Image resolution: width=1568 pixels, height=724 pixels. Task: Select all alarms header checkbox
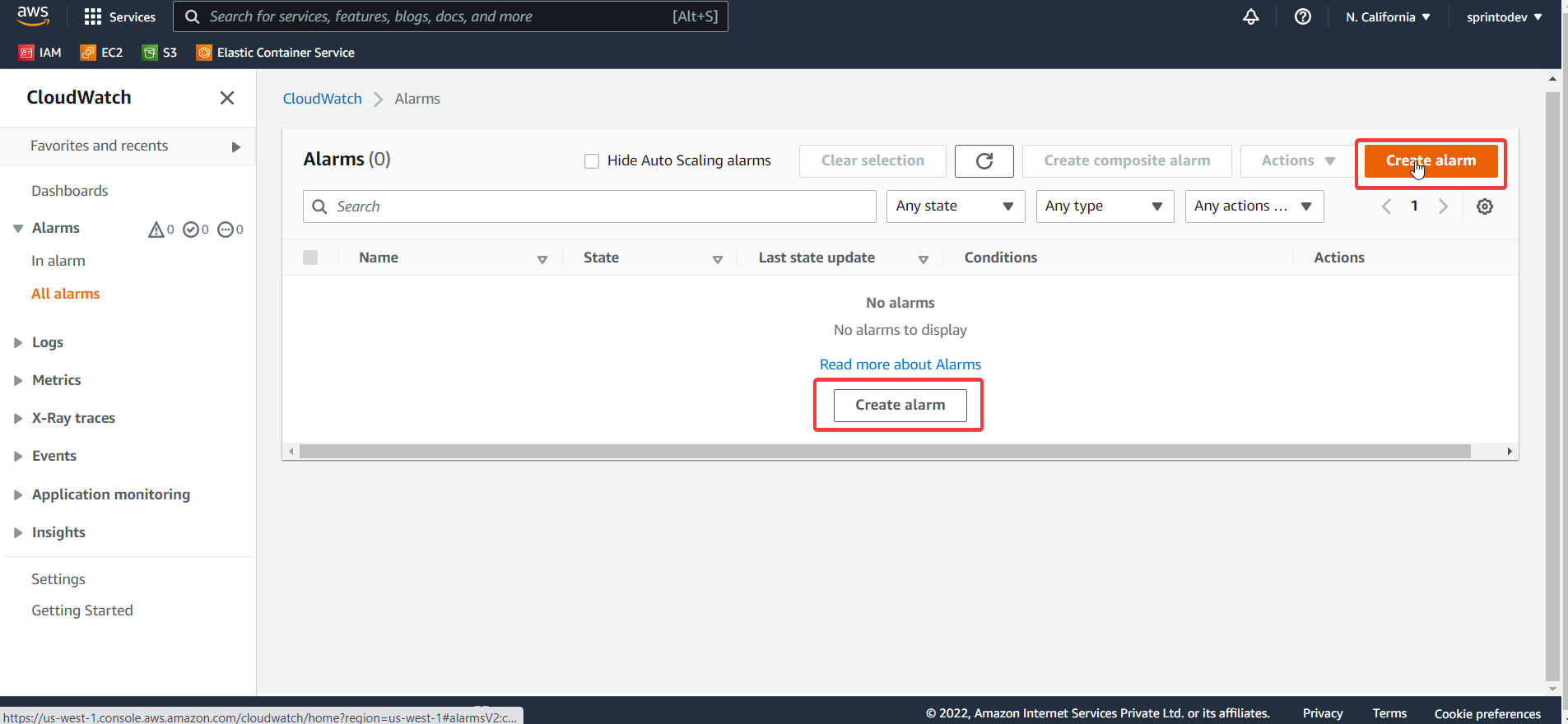coord(310,258)
